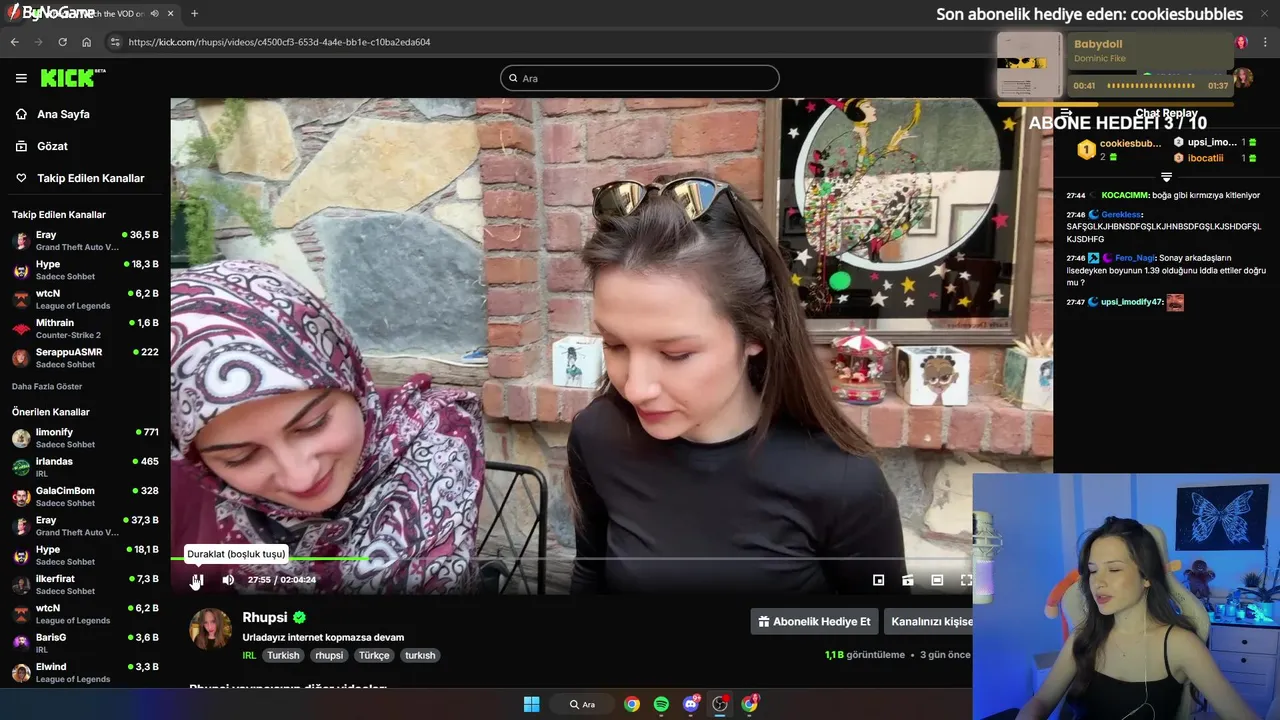The width and height of the screenshot is (1280, 720).
Task: Open GalaCimBom recommended channel
Action: click(85, 496)
